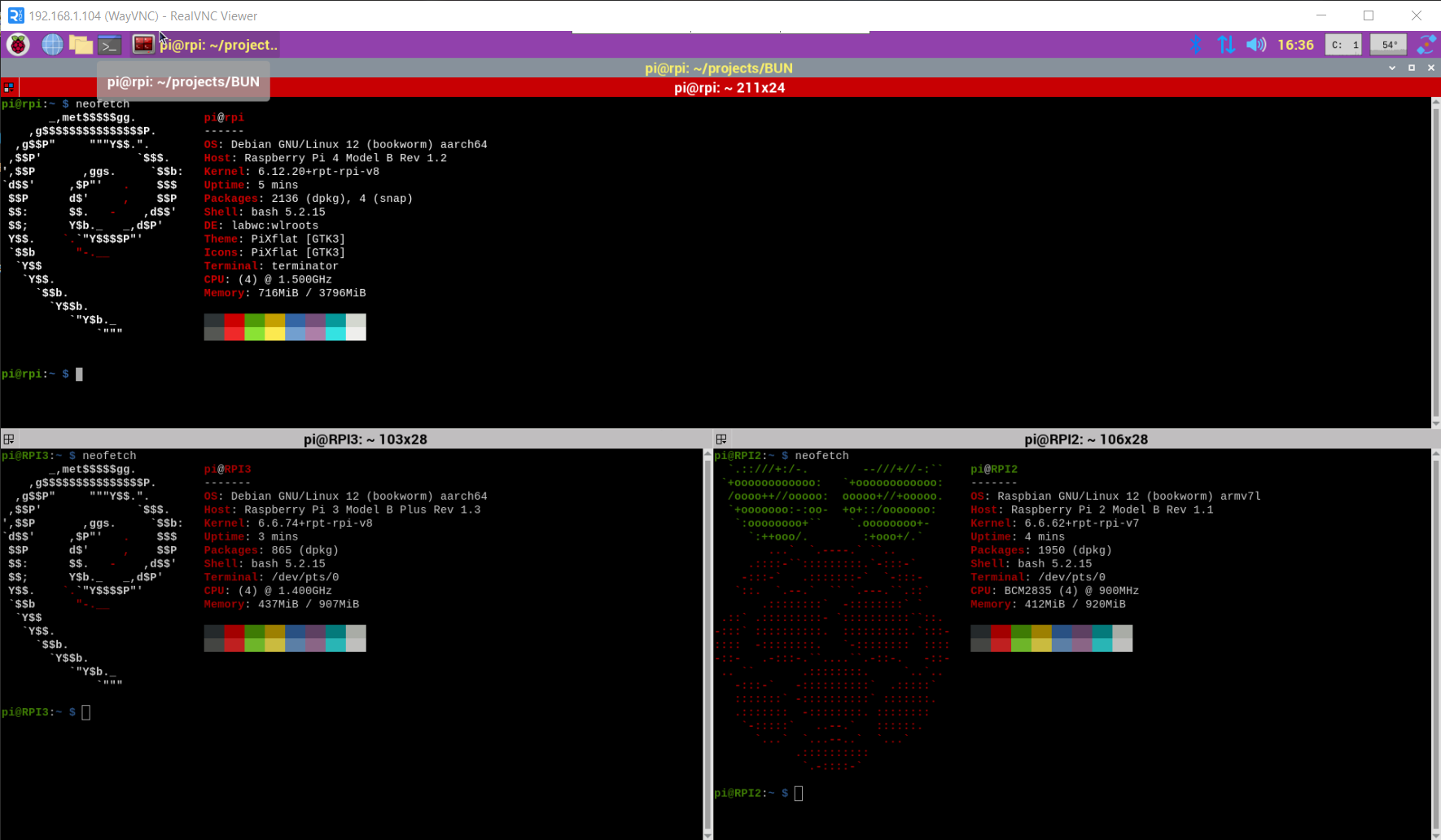Click the line Memory: 437MiB / 907MiB
Viewport: 1441px width, 840px height.
point(282,604)
